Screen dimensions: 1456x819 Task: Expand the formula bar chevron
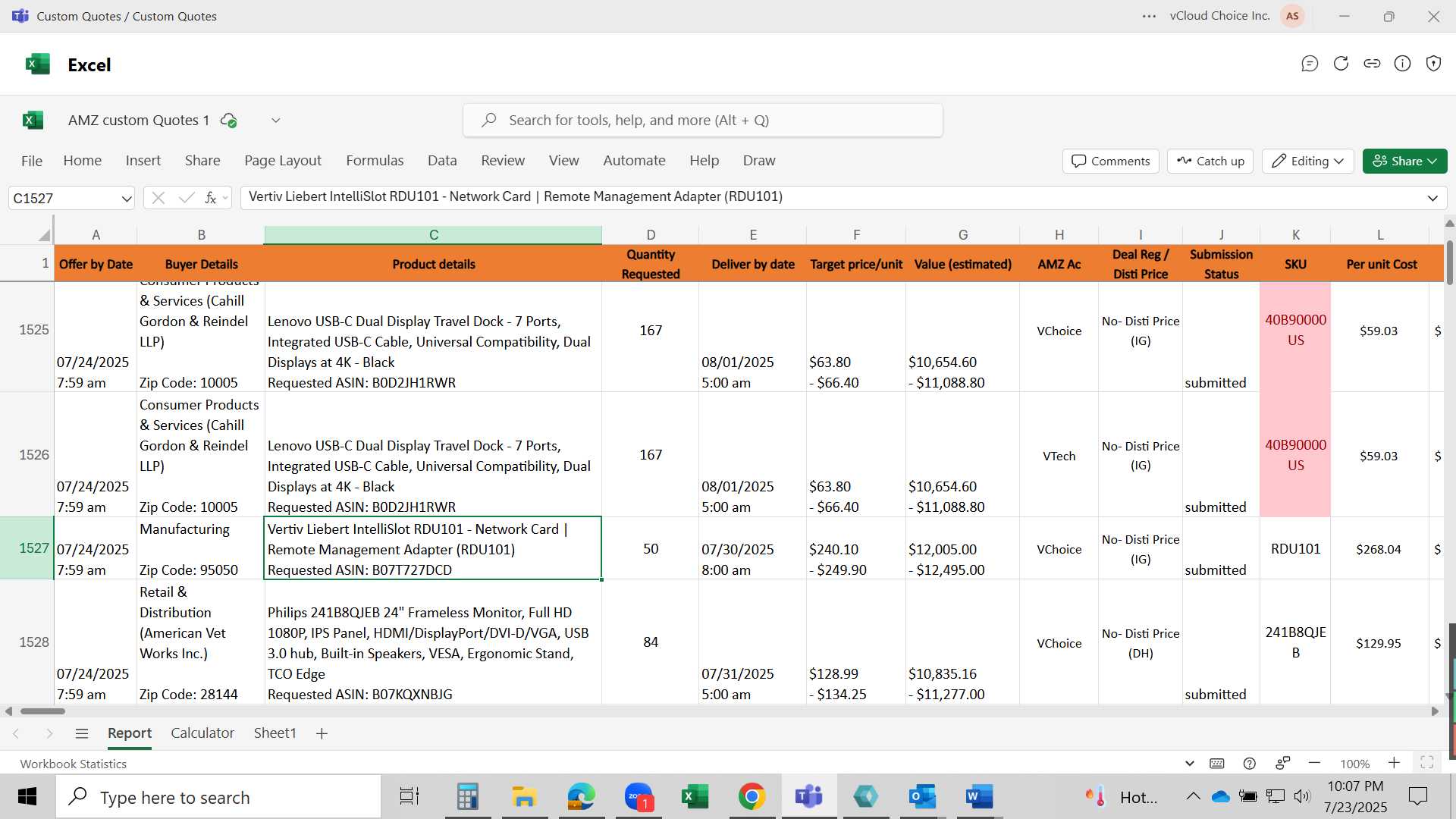(x=1432, y=198)
